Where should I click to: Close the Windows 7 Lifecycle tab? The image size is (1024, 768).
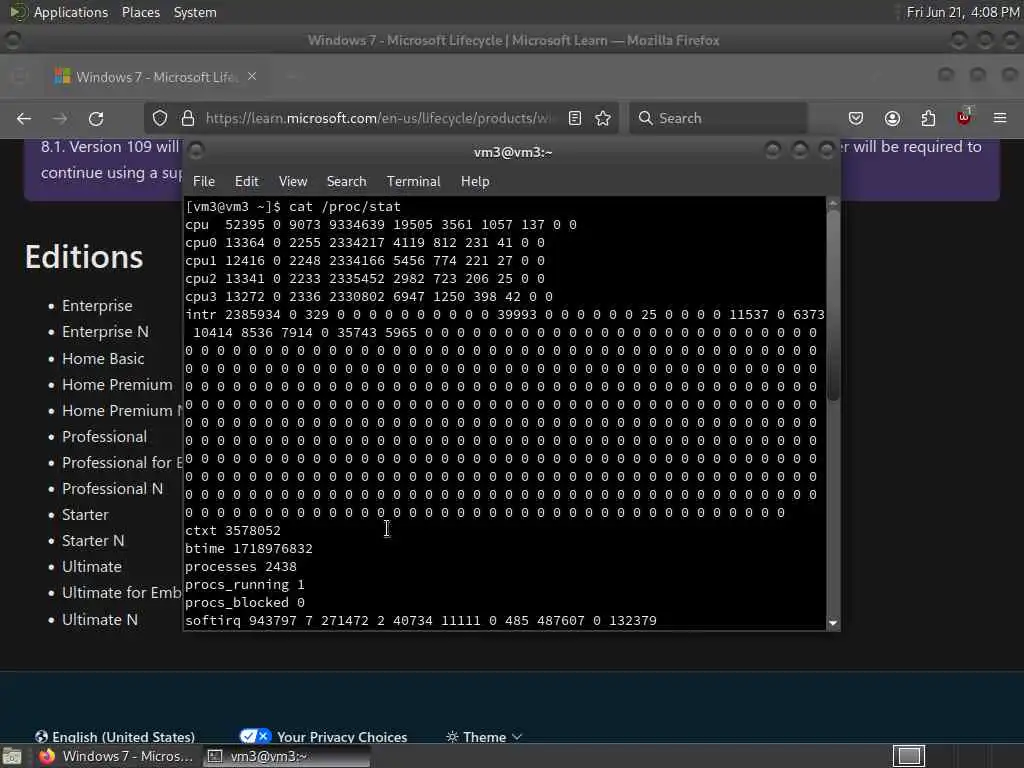tap(252, 76)
